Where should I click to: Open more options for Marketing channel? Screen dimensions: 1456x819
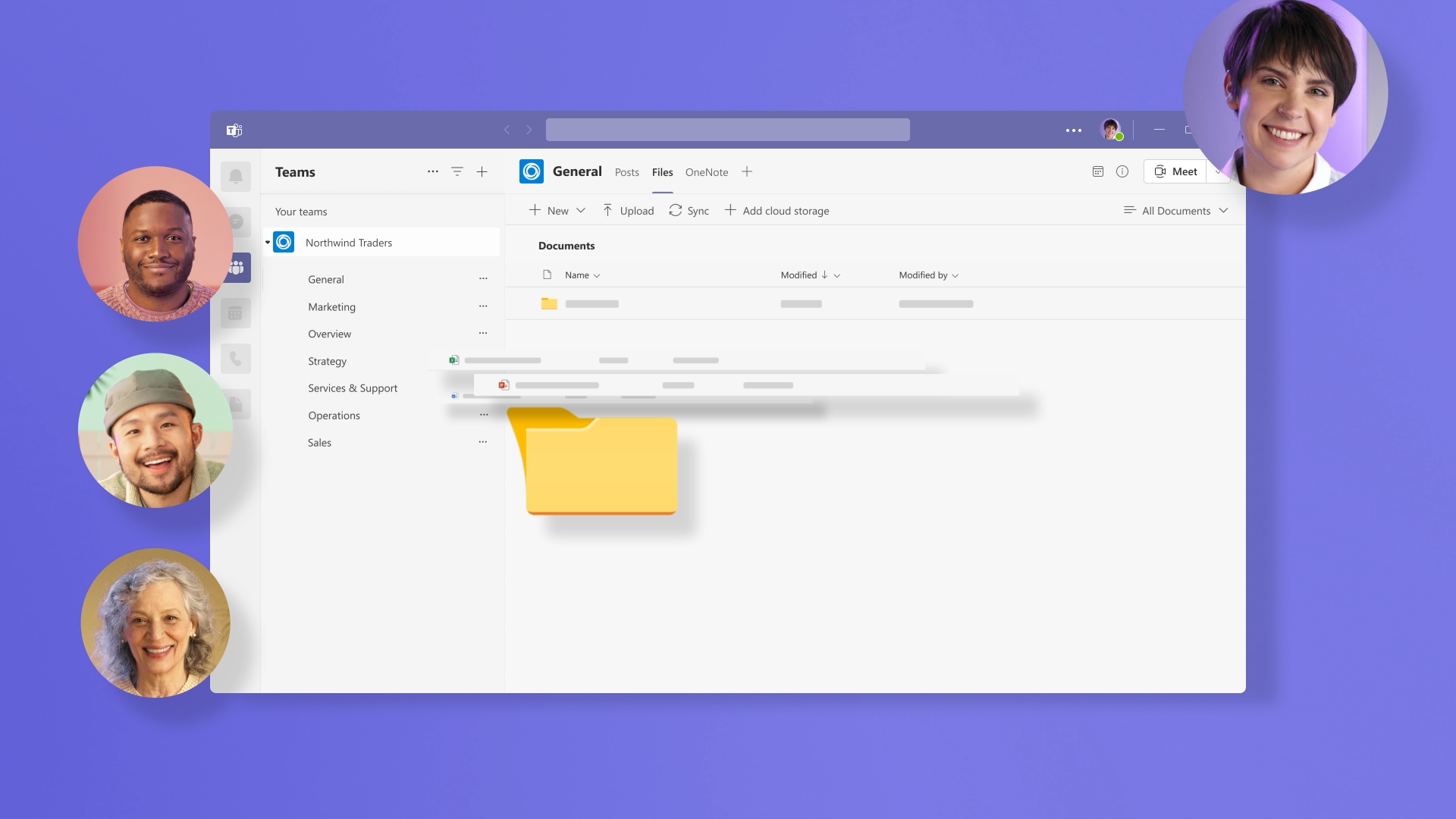pyautogui.click(x=483, y=306)
